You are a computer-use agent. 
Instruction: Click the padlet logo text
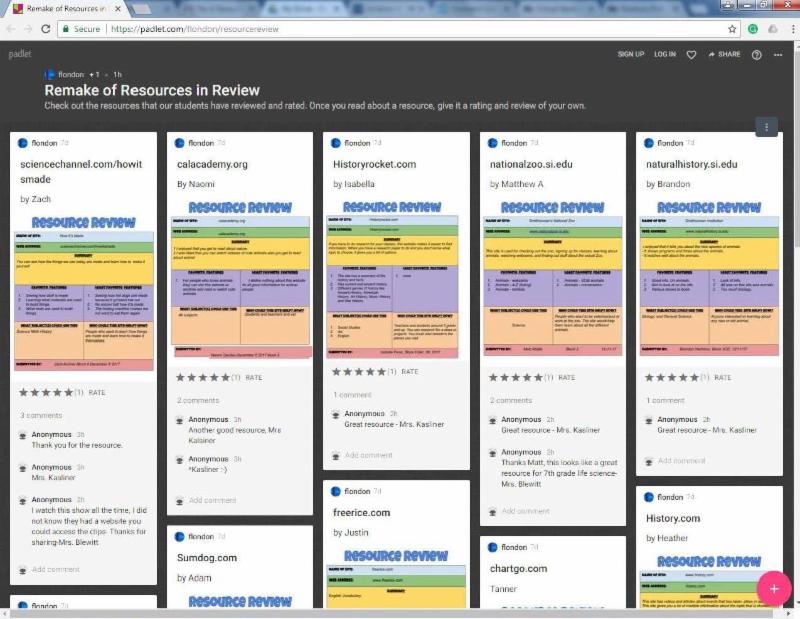click(x=20, y=54)
